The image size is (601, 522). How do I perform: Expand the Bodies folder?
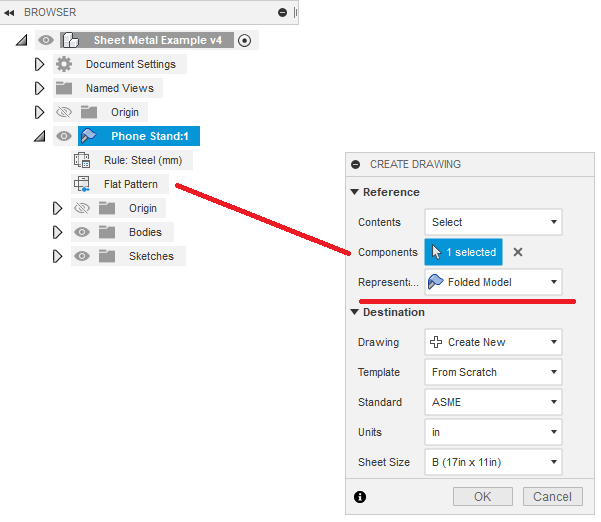(x=57, y=233)
